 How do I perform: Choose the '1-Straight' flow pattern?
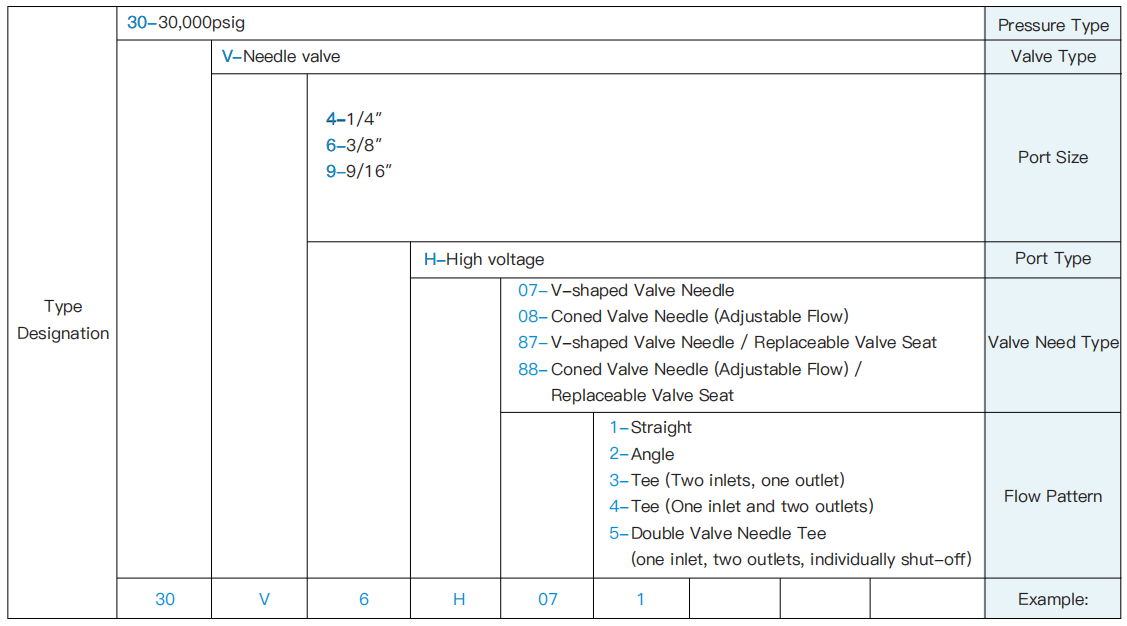(x=651, y=428)
